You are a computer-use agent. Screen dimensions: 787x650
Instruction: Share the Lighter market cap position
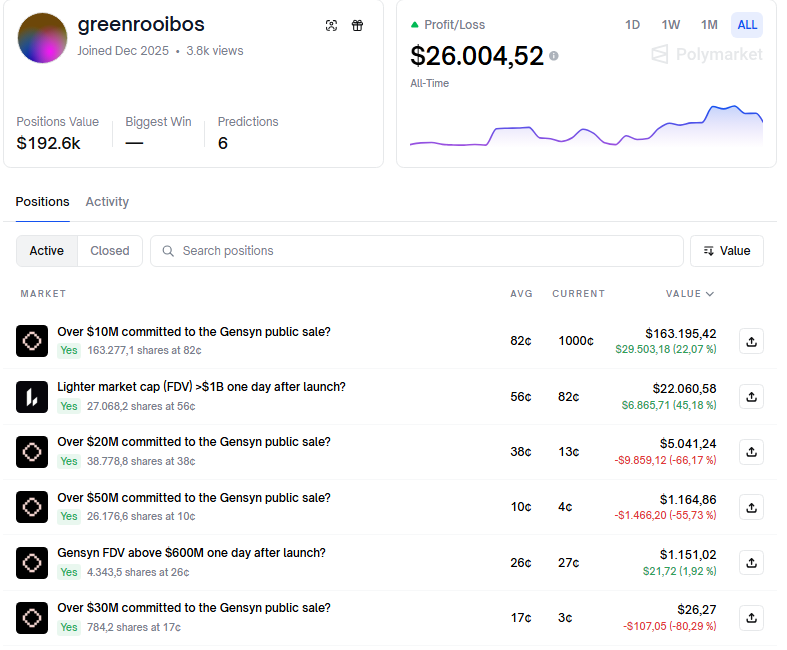[751, 397]
